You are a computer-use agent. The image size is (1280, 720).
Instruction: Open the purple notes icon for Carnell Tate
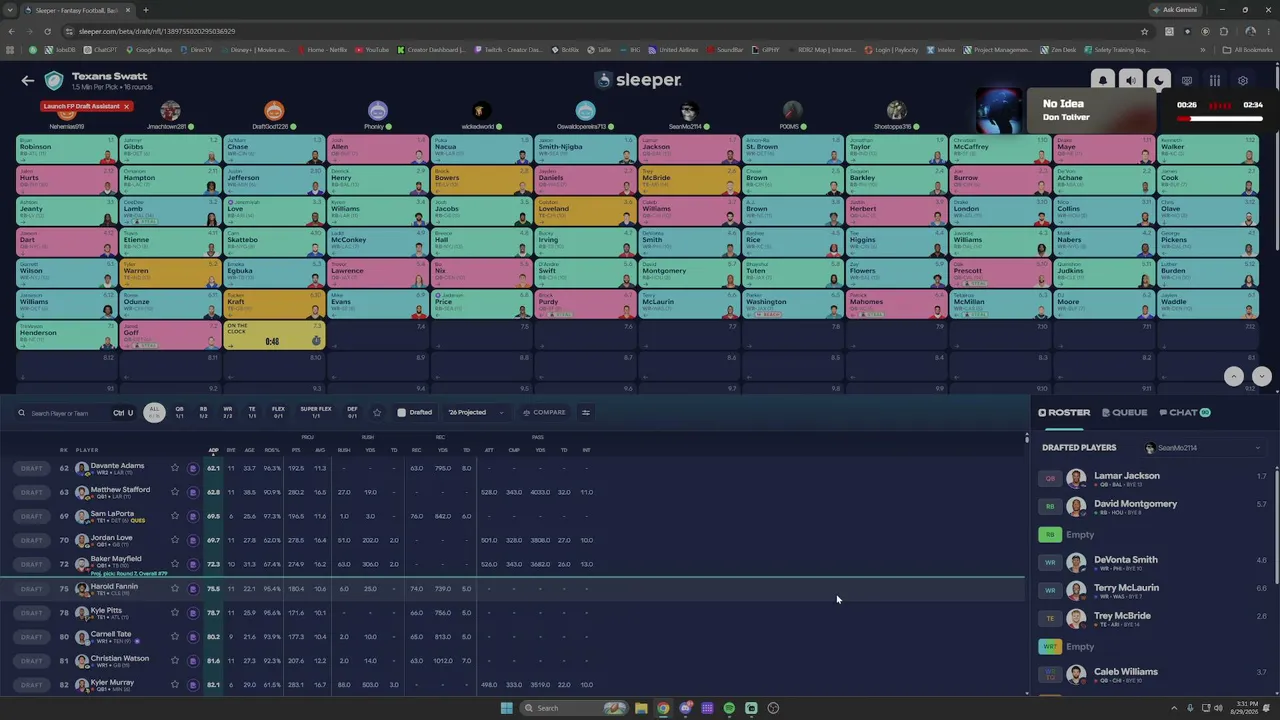click(193, 637)
